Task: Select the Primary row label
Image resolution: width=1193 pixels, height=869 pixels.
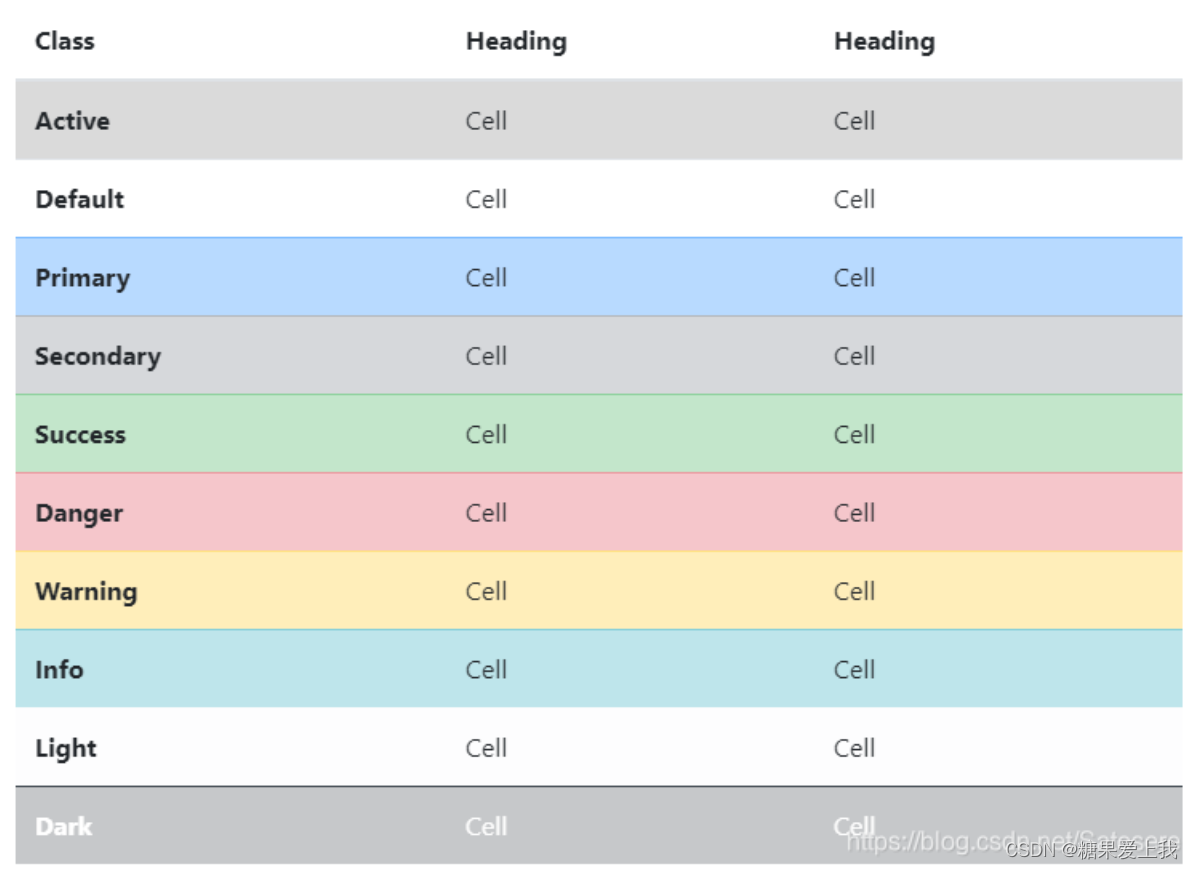Action: 82,278
